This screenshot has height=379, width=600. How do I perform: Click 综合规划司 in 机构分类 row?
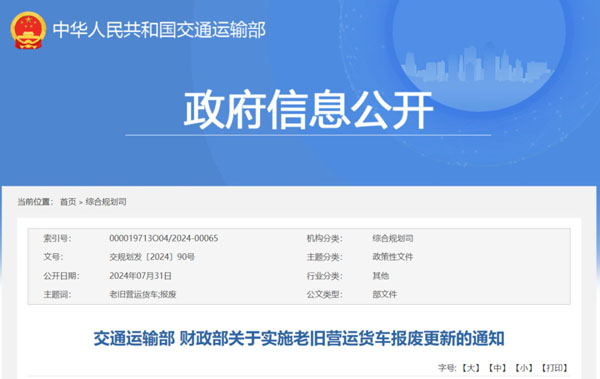393,238
